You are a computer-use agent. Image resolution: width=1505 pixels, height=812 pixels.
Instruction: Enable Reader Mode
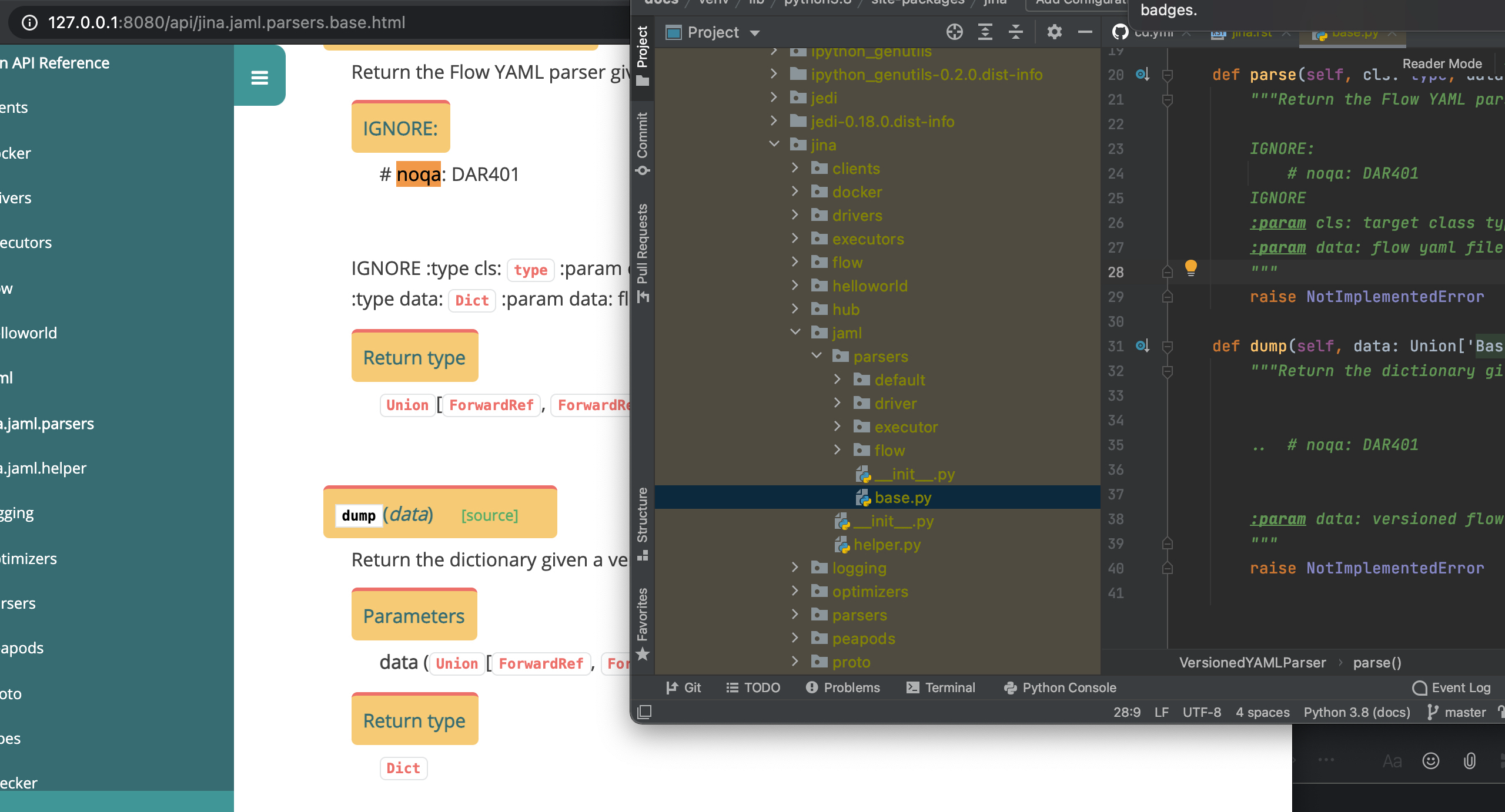pyautogui.click(x=1442, y=63)
